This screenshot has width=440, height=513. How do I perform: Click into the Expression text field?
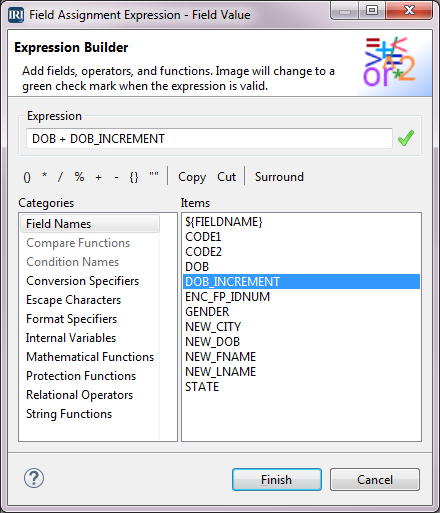[x=209, y=139]
